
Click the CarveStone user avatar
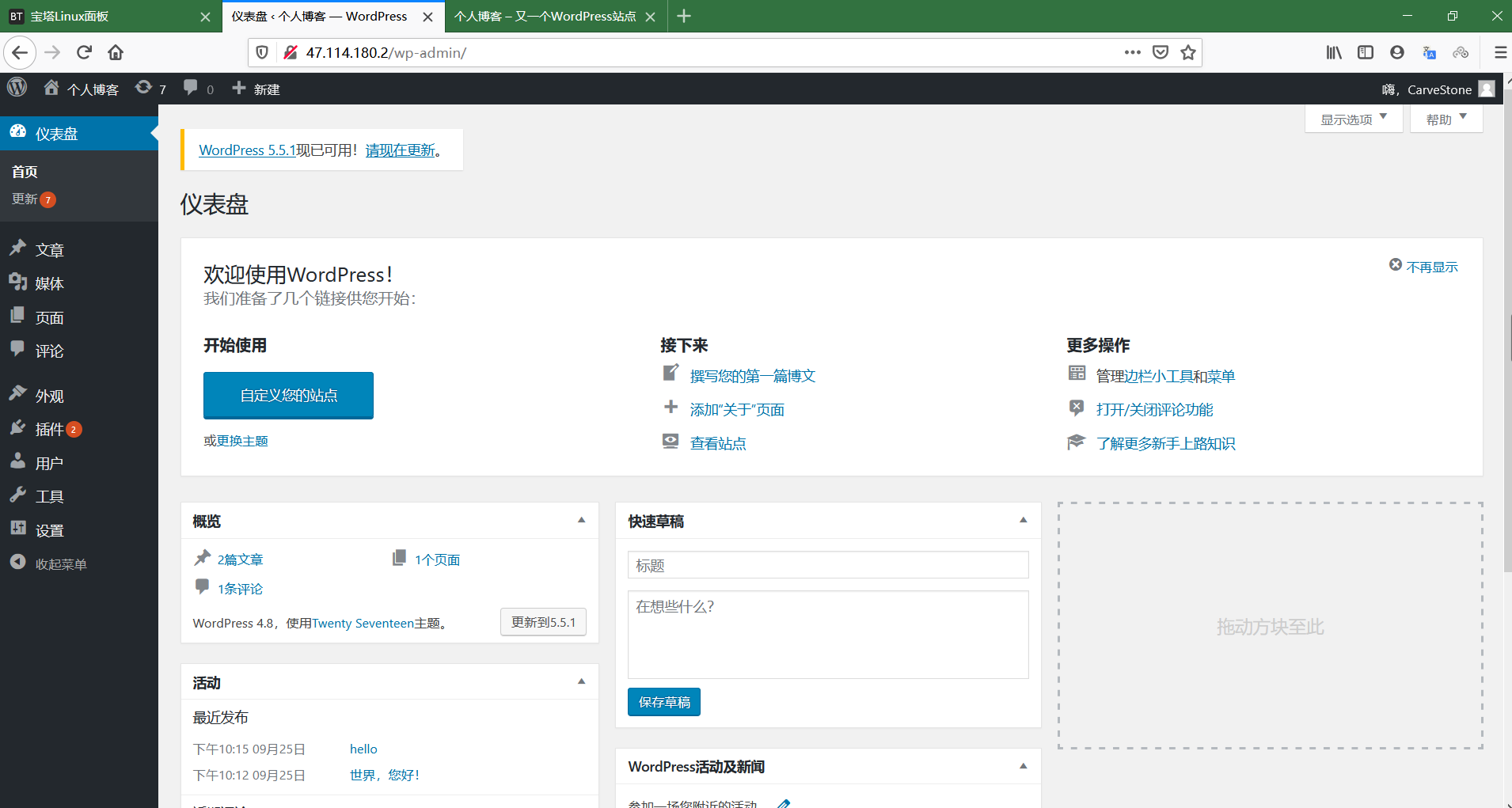pos(1487,89)
